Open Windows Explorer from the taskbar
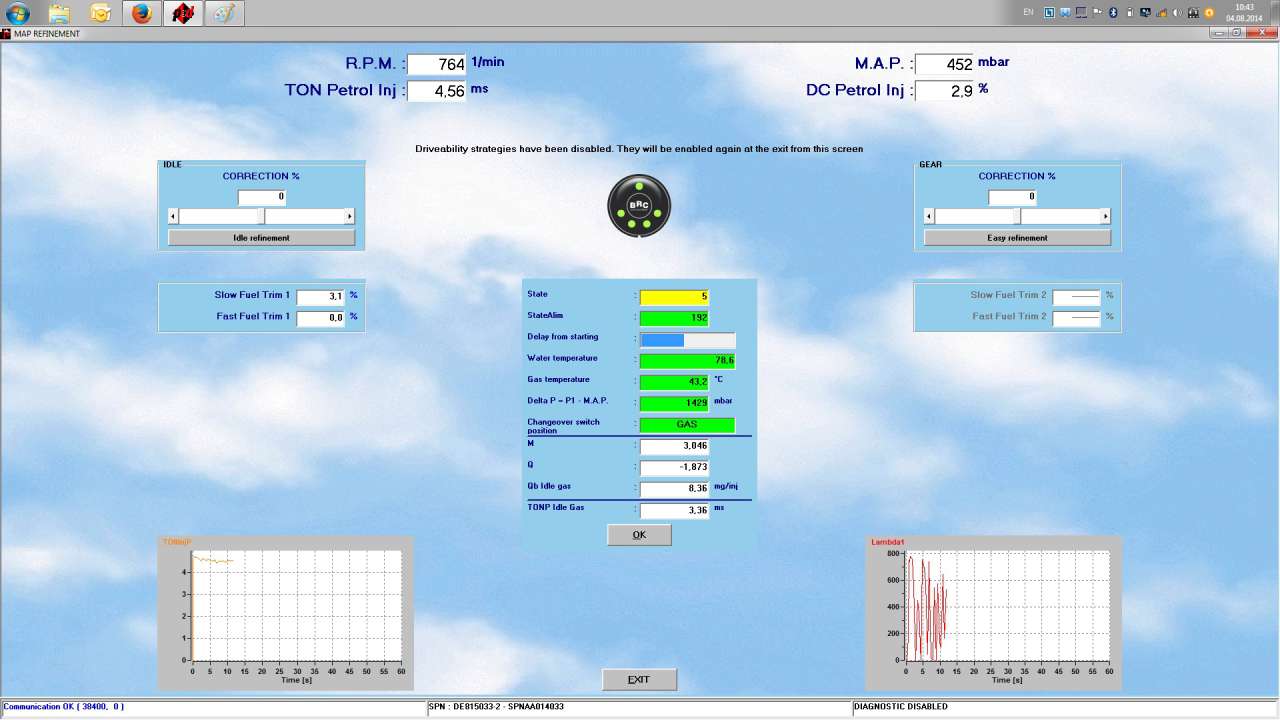Viewport: 1280px width, 720px height. click(59, 13)
